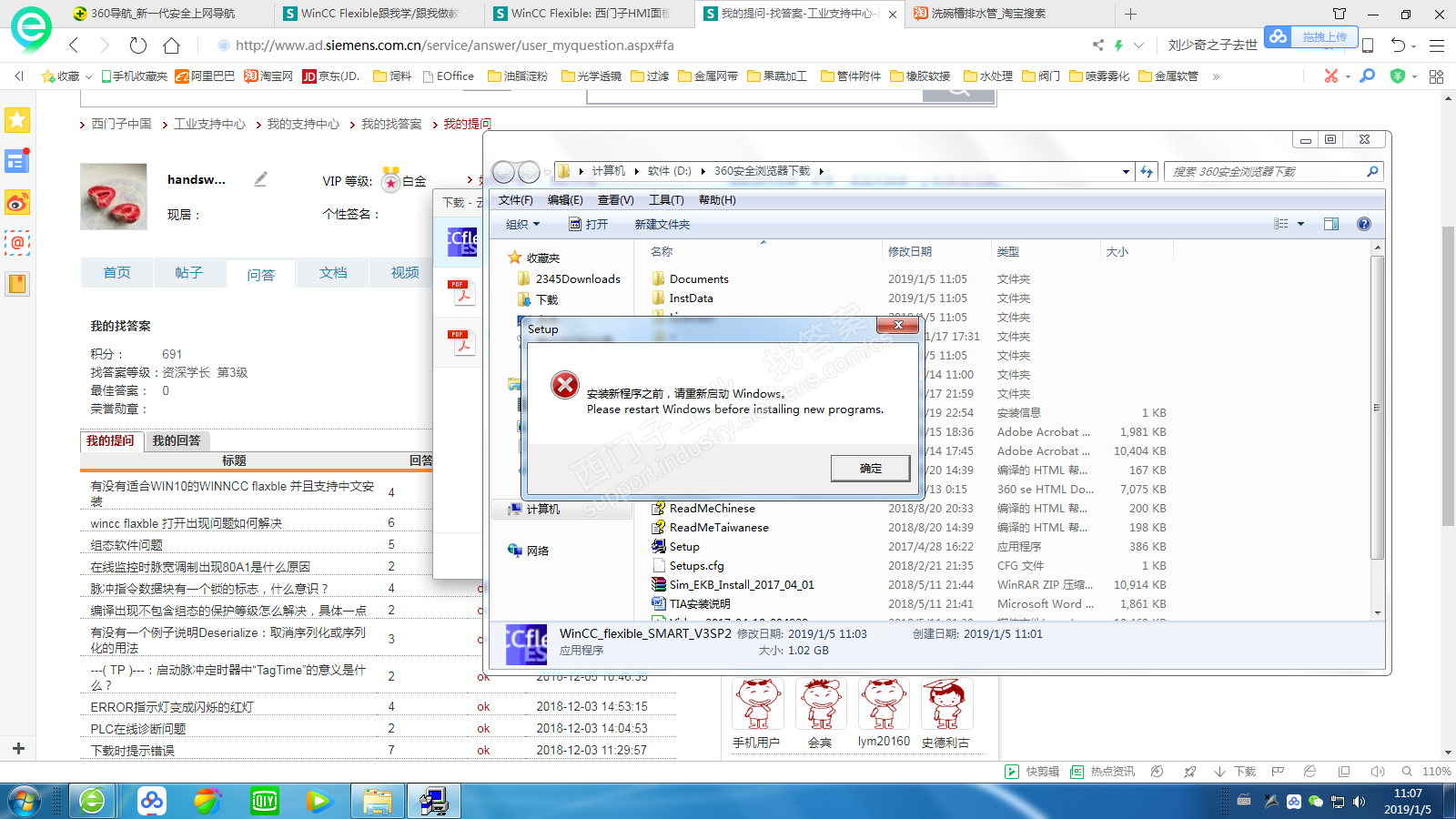Click the red error icon in Setup dialog
The height and width of the screenshot is (819, 1456).
565,385
